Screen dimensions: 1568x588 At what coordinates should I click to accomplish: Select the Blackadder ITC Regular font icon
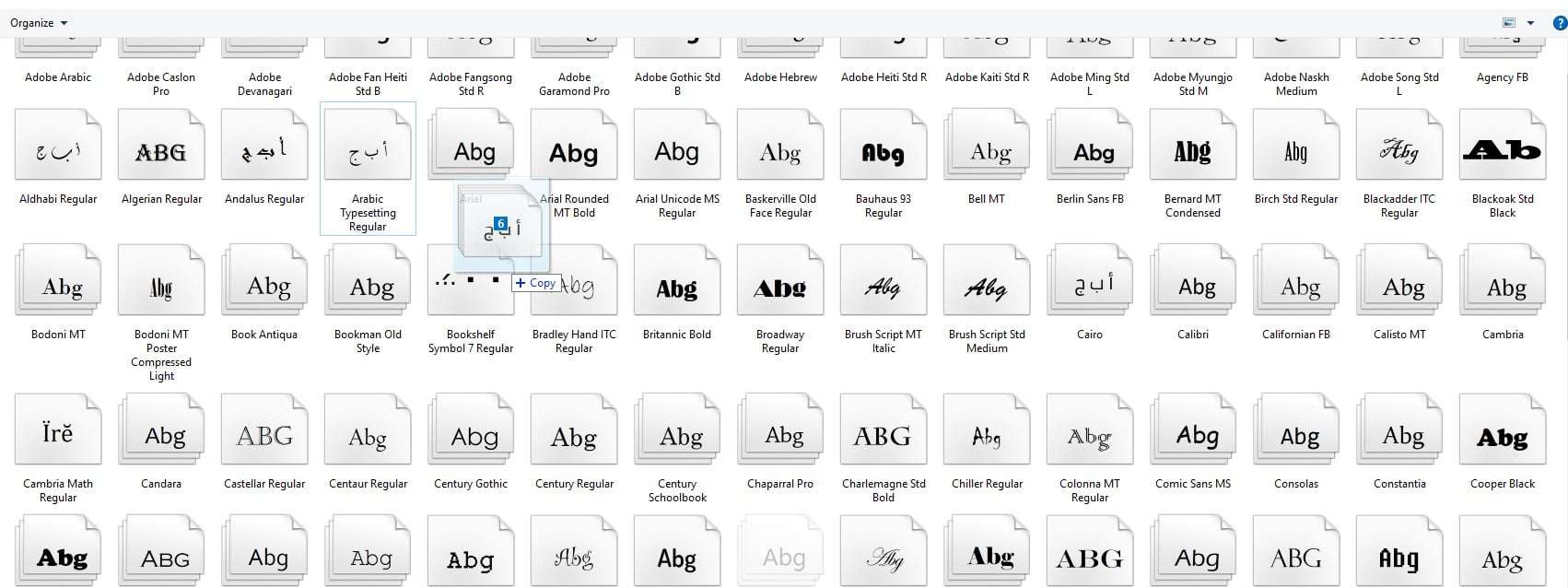click(x=1399, y=145)
